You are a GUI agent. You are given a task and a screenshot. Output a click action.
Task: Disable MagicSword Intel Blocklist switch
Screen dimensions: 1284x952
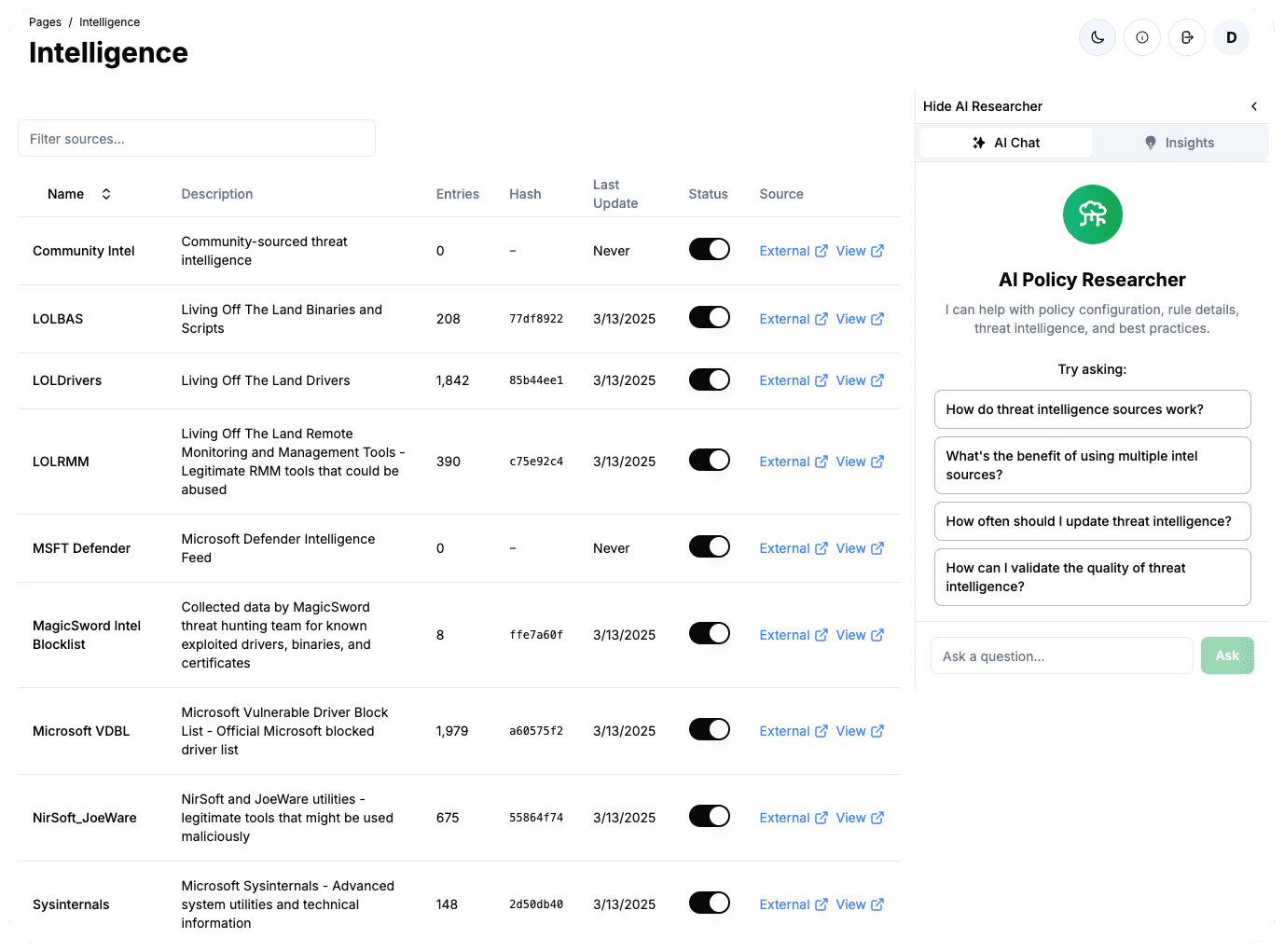coord(710,633)
